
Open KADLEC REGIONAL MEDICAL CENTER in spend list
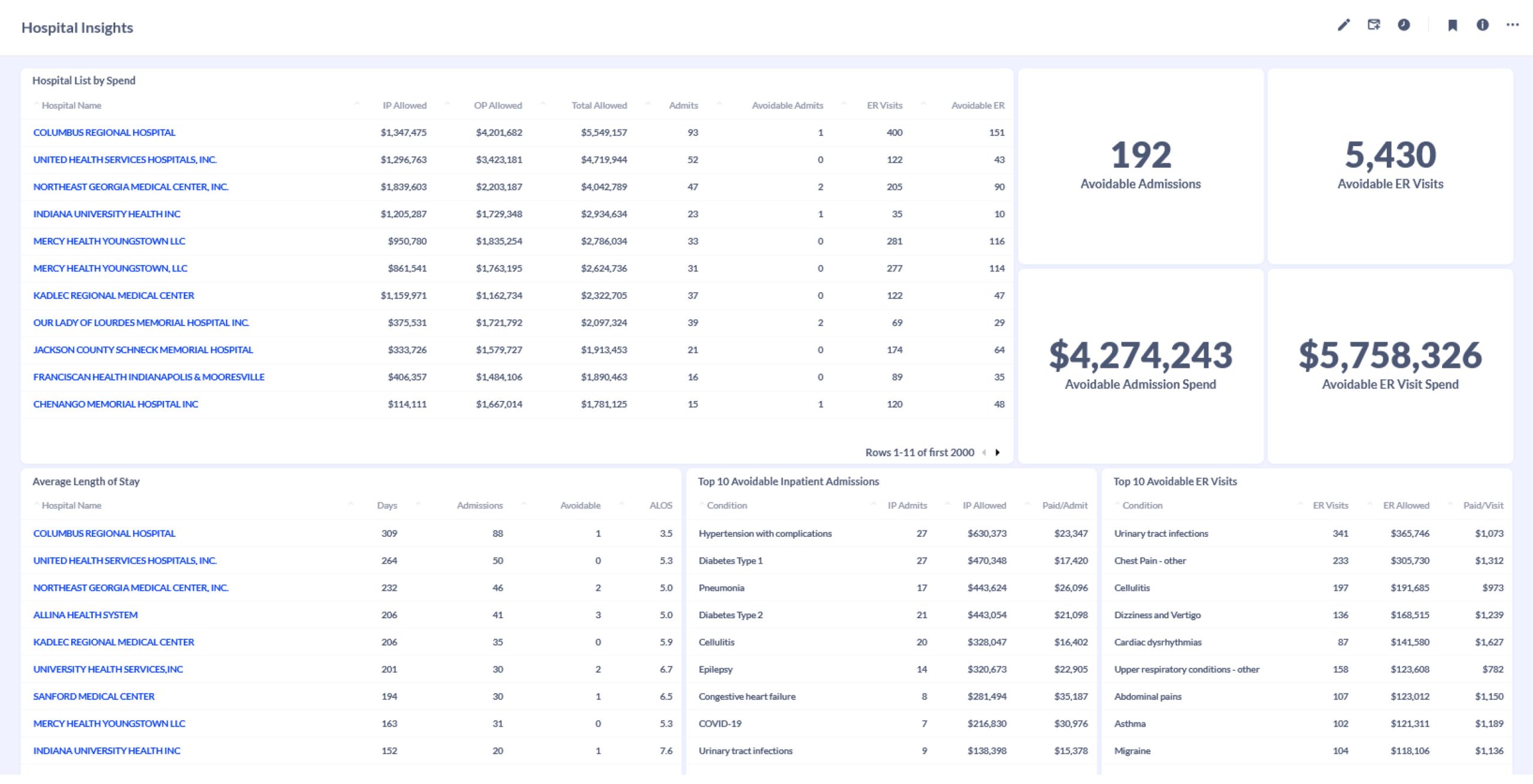114,296
